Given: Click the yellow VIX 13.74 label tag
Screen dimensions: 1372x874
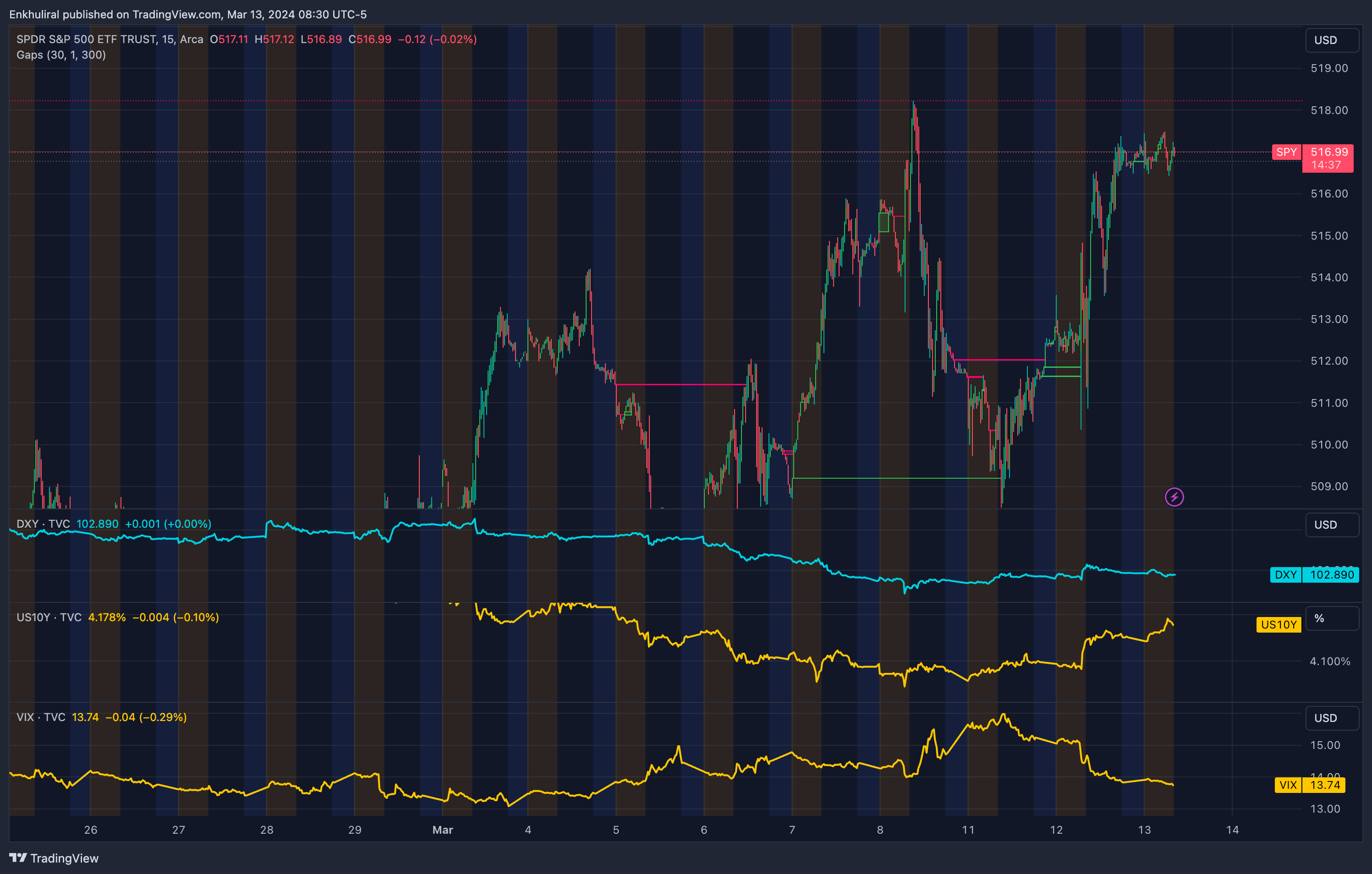Looking at the screenshot, I should click(x=1309, y=785).
